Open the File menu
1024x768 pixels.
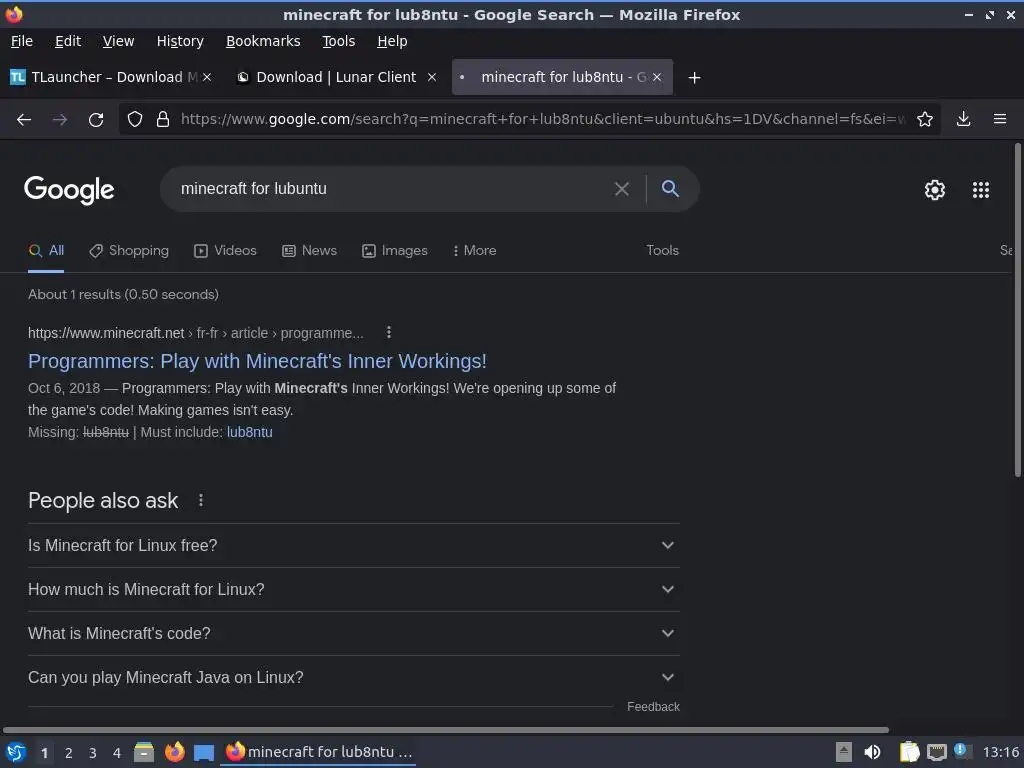coord(22,41)
